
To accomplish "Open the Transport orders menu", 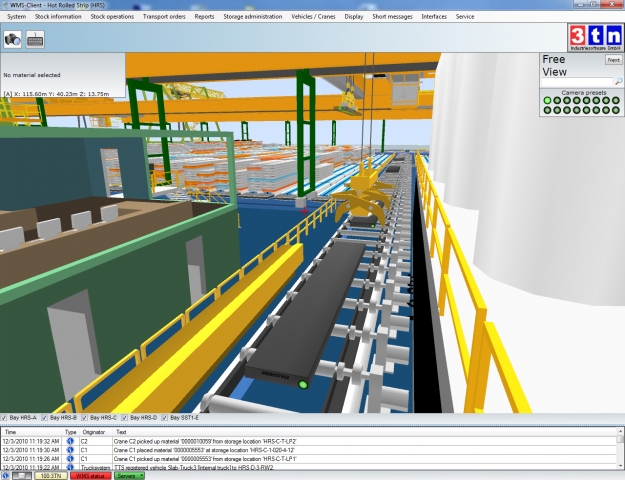I will pyautogui.click(x=164, y=17).
